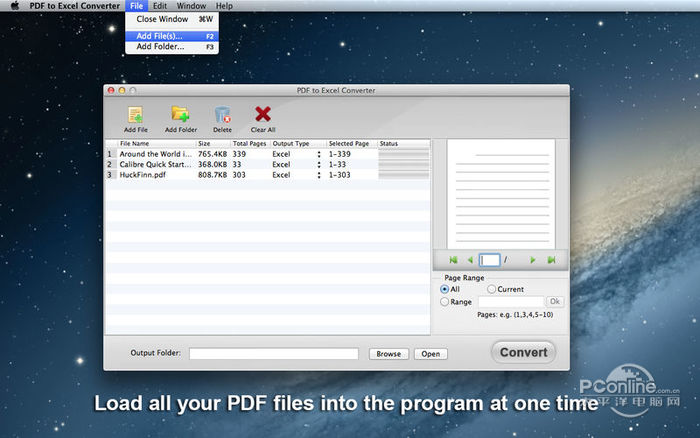Click the 368.0KB size cell

pos(212,165)
